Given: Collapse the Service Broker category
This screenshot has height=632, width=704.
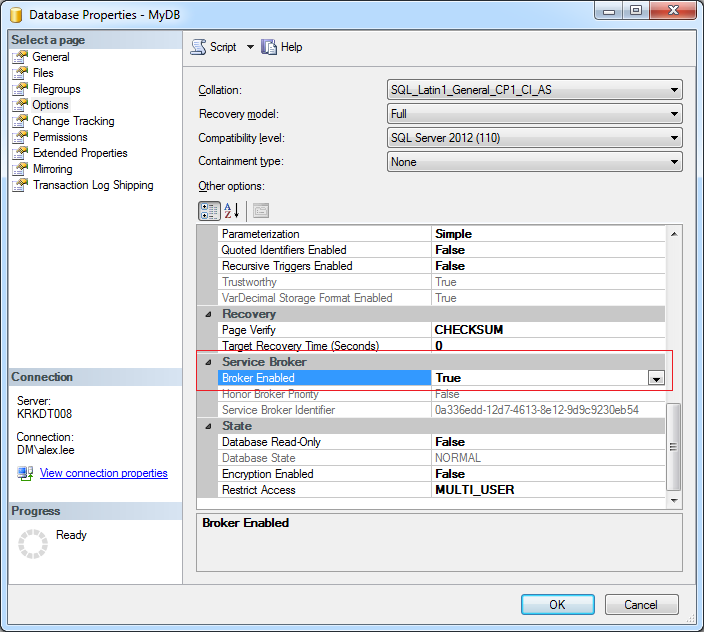Looking at the screenshot, I should [208, 362].
